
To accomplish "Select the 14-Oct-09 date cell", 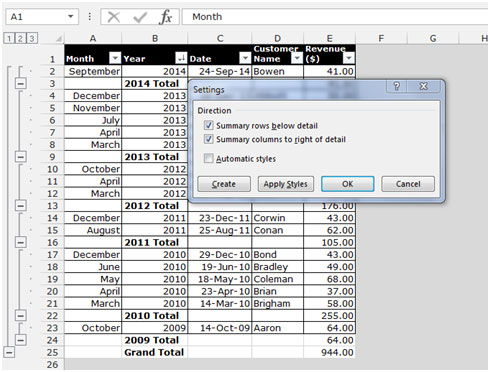I will tap(220, 328).
